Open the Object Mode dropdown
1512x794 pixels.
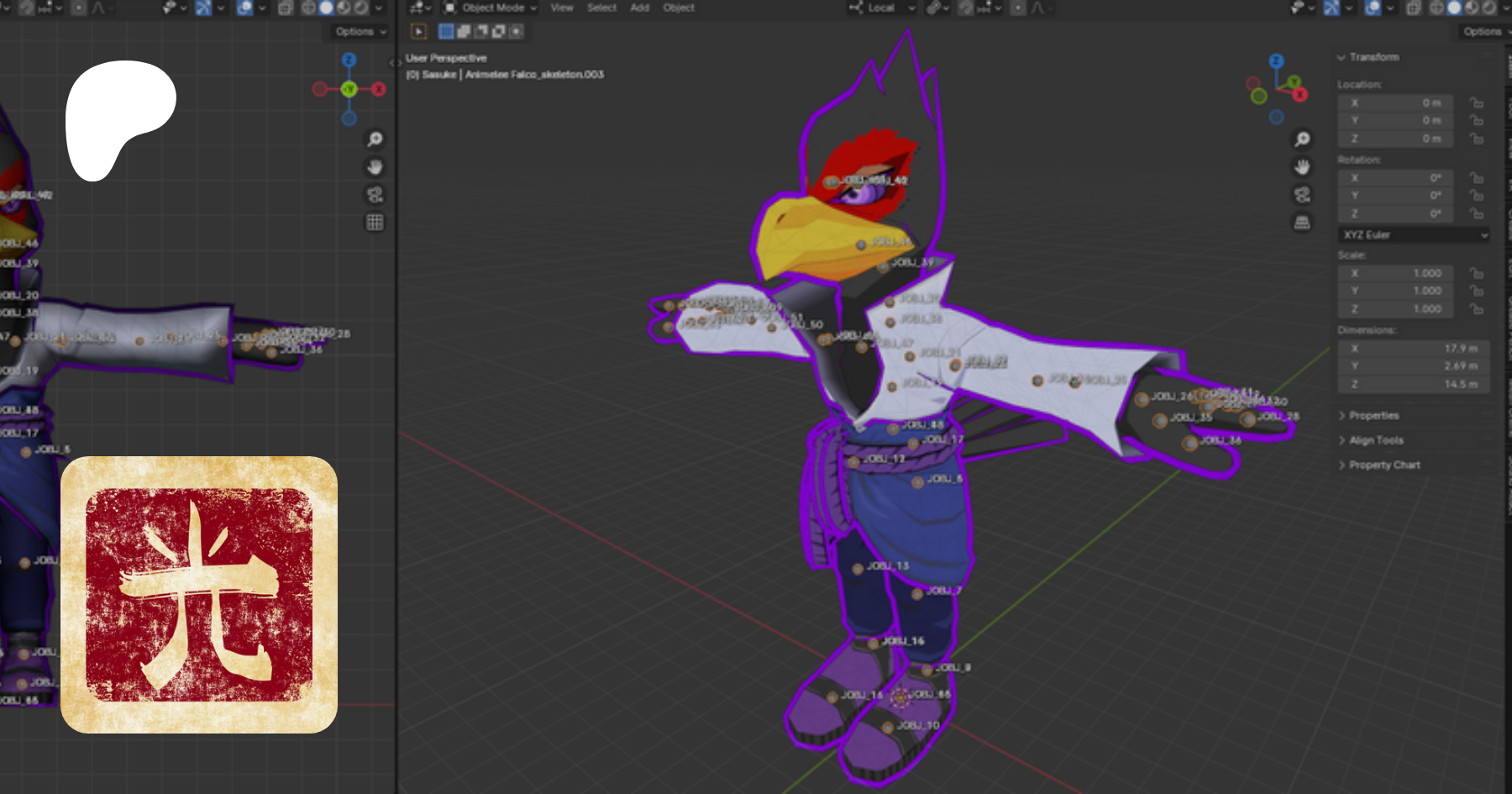point(491,8)
